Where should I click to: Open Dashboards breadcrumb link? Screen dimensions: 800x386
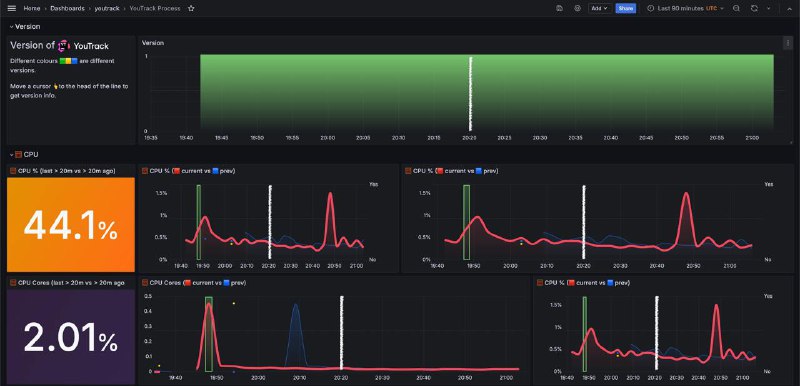point(67,8)
